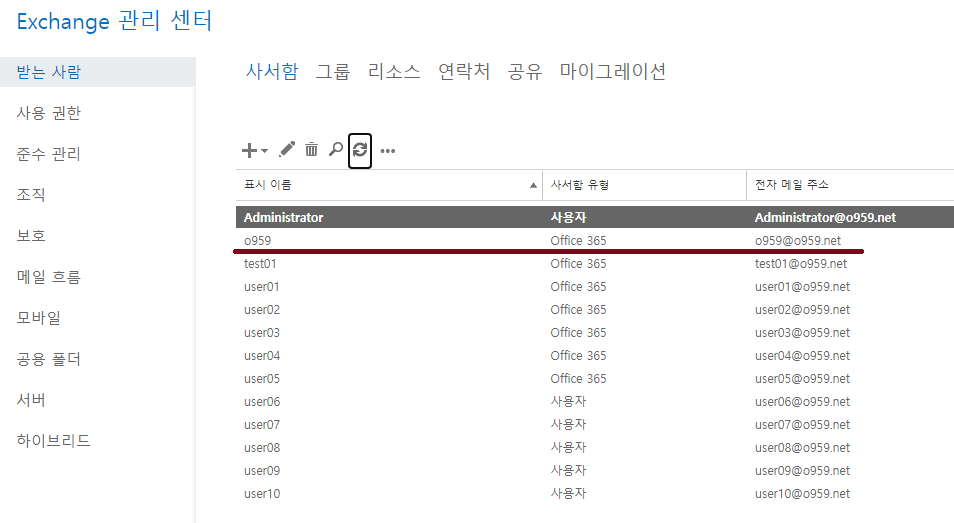Click the 사서함 유형 column header
Screen dimensions: 954x523
coord(644,185)
